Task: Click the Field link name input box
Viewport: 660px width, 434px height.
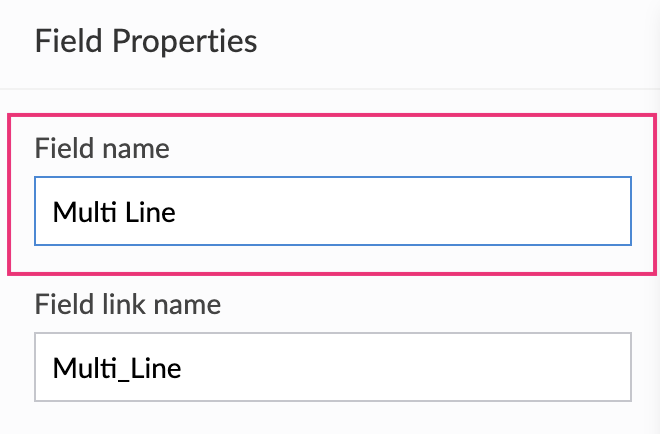Action: point(332,367)
